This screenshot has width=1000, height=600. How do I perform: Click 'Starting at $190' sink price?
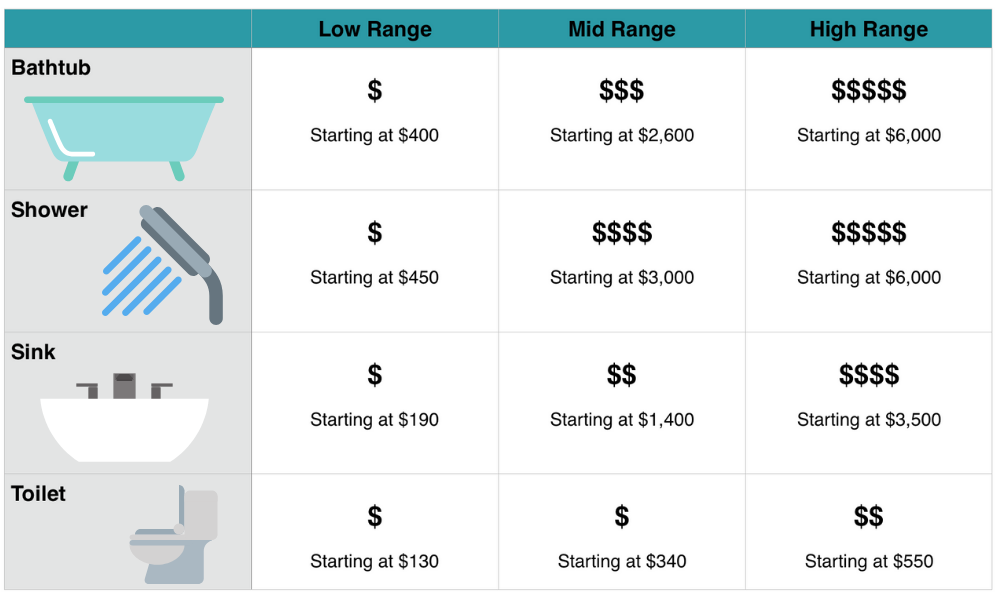pyautogui.click(x=374, y=420)
